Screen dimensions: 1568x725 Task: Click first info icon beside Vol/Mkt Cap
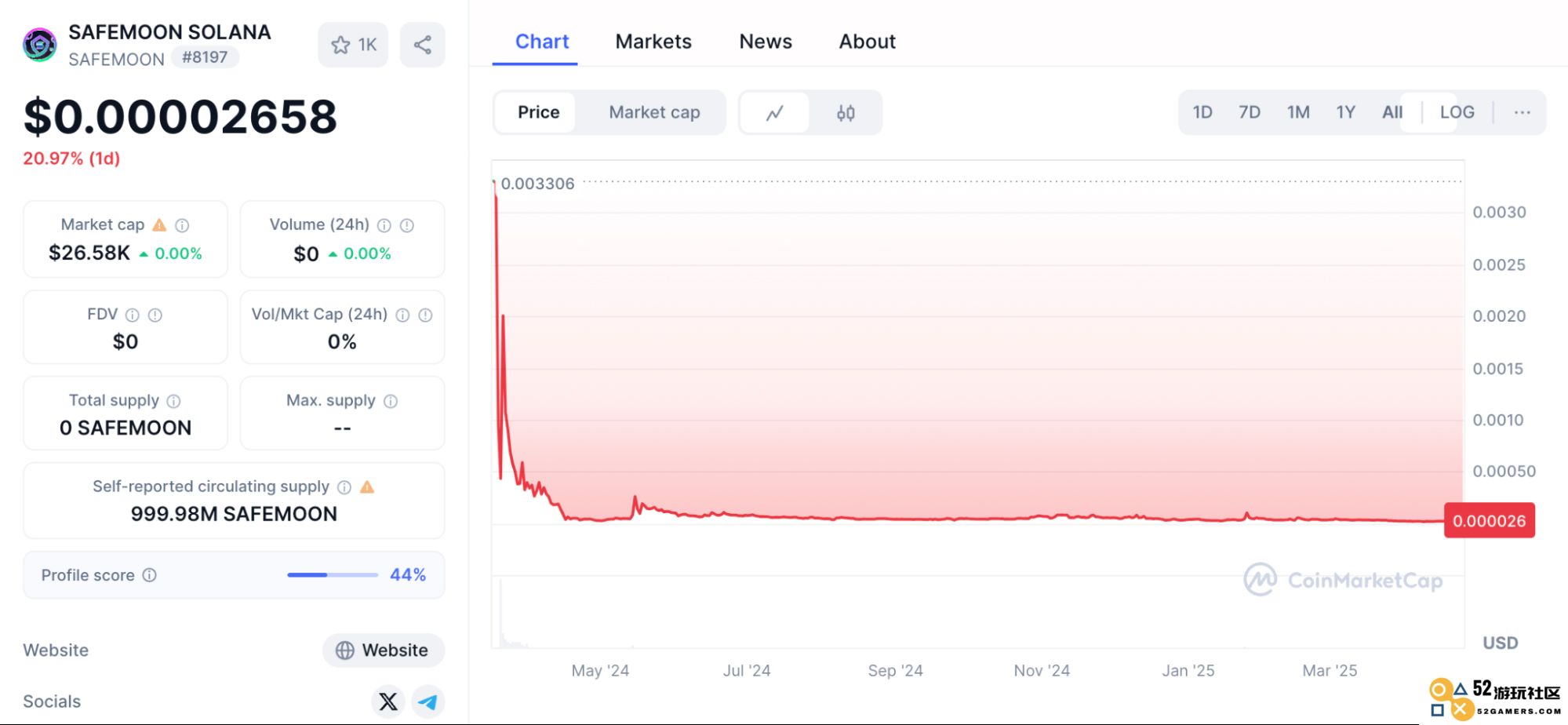click(x=402, y=315)
